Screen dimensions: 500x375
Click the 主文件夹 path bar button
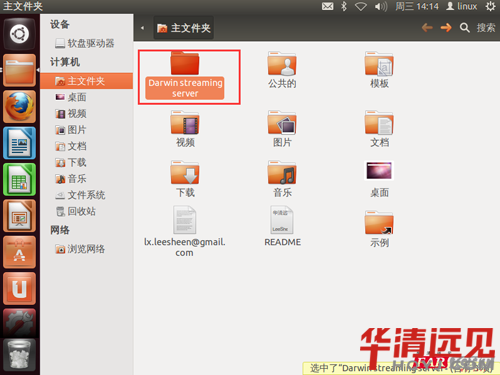coord(184,28)
